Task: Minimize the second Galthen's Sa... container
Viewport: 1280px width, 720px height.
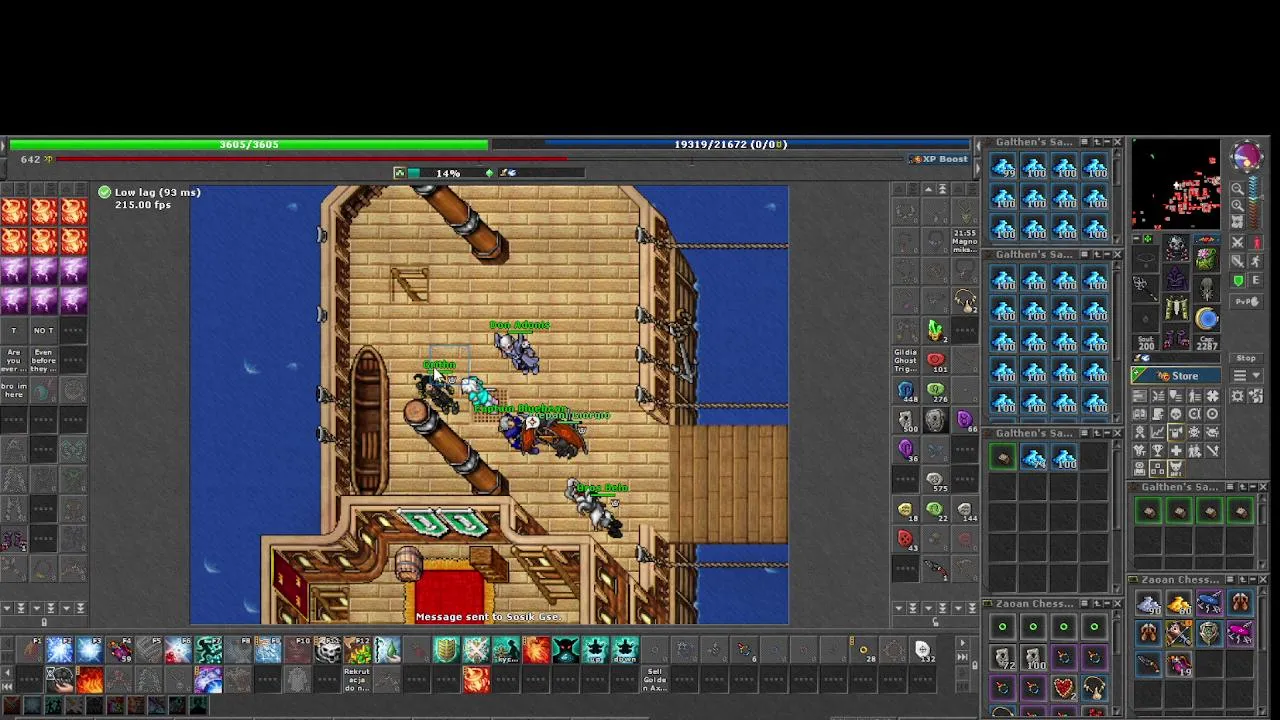Action: pyautogui.click(x=1107, y=254)
